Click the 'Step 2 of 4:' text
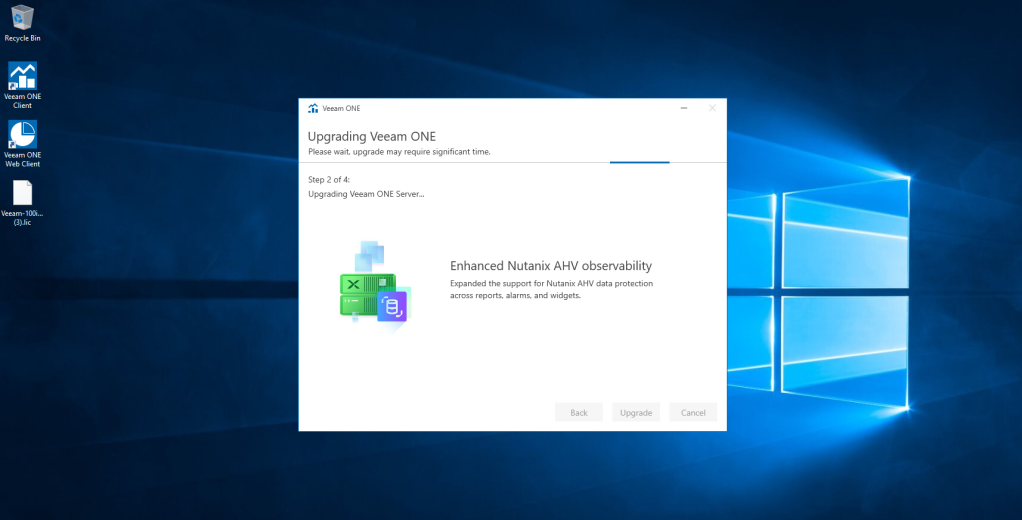Screen dimensions: 1022x520 pyautogui.click(x=329, y=179)
